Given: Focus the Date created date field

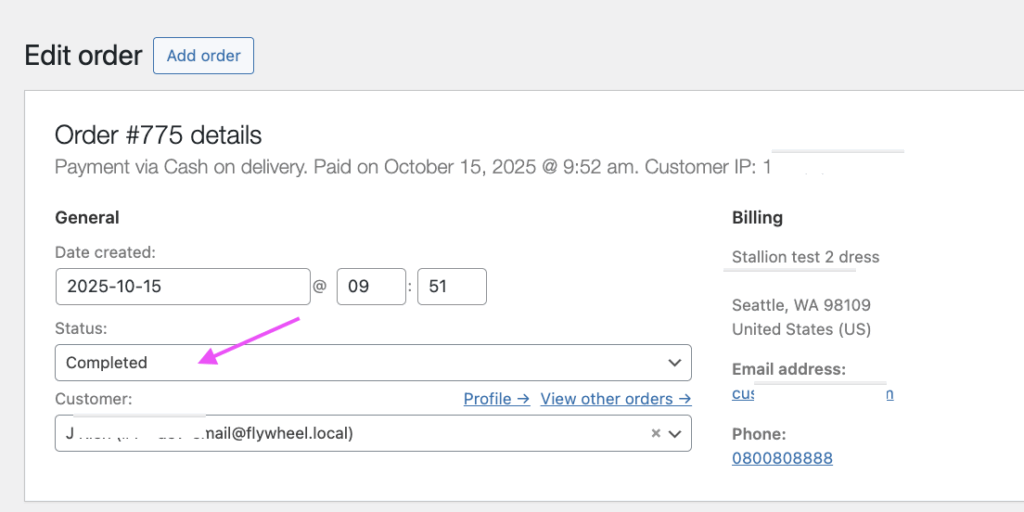Looking at the screenshot, I should point(182,286).
